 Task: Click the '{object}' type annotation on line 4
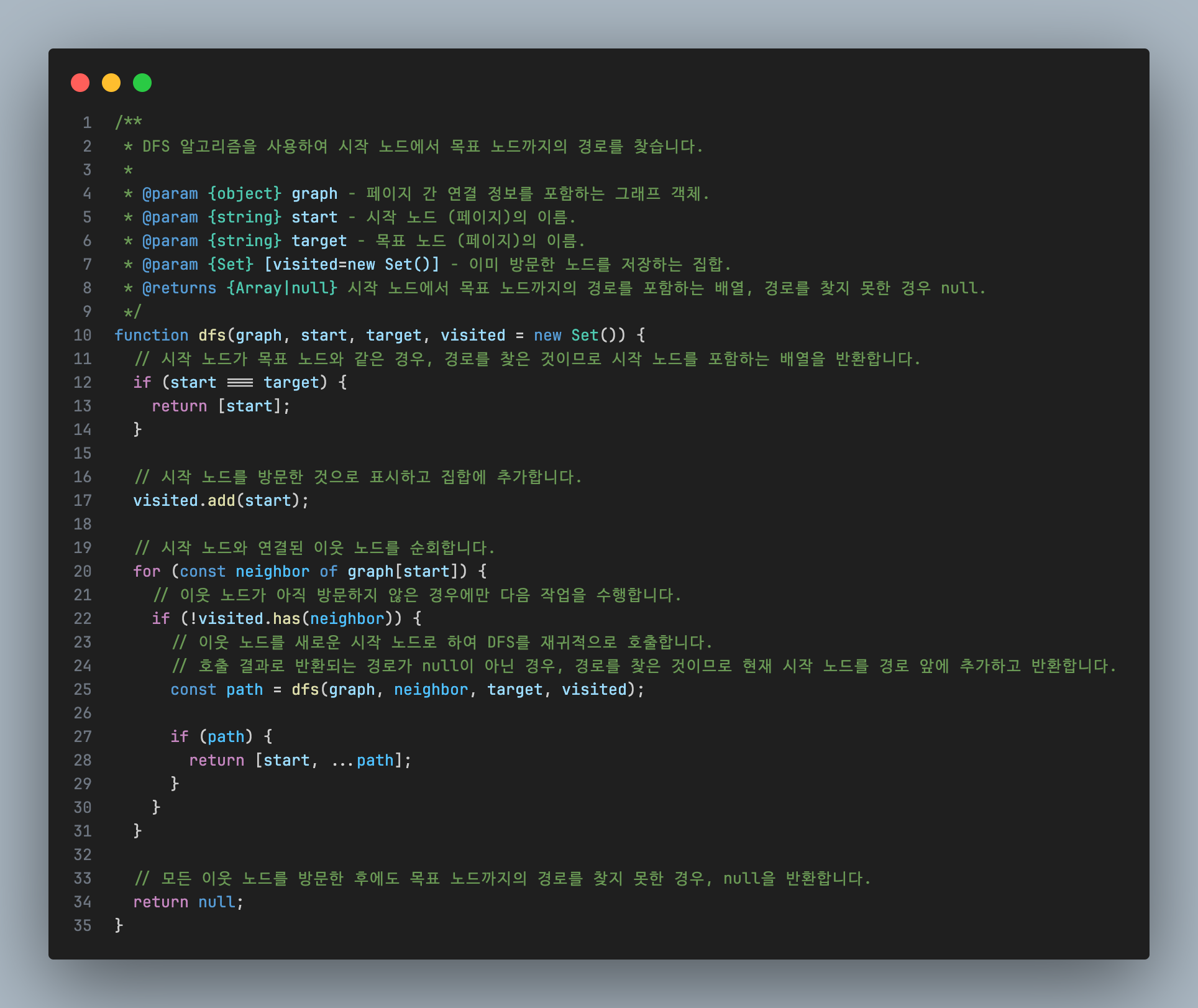coord(245,194)
